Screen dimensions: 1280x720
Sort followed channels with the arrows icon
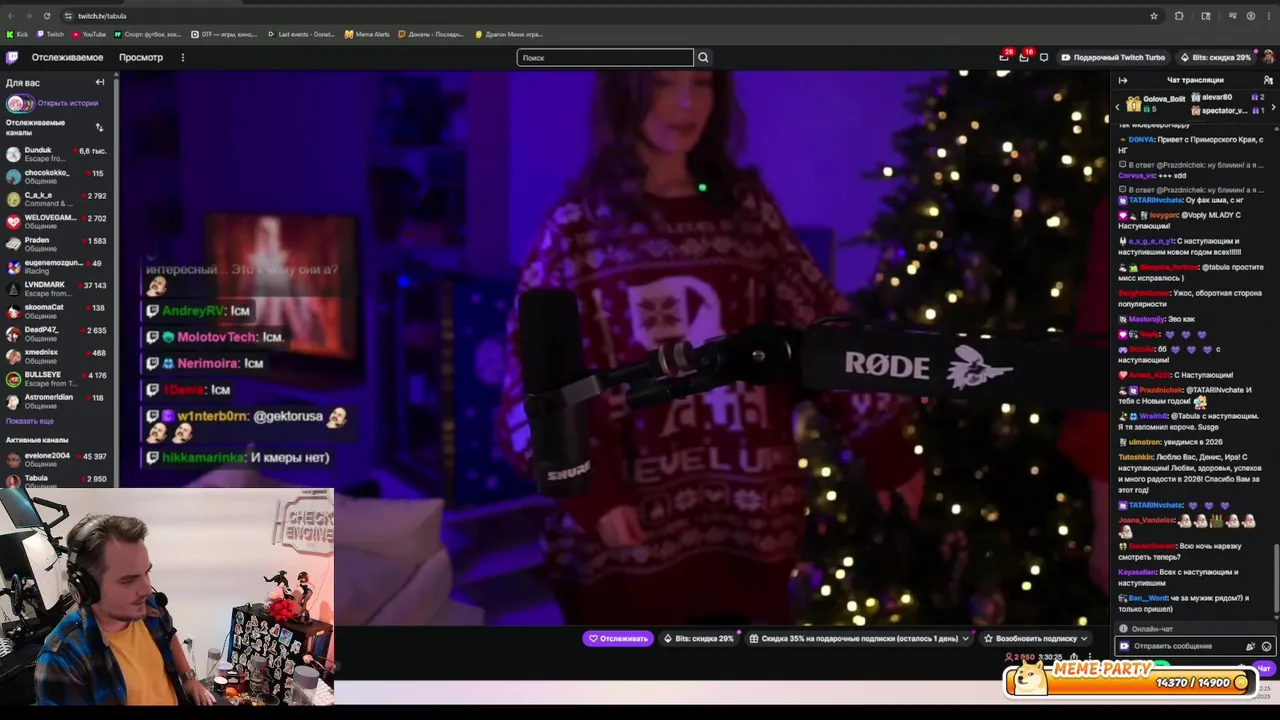tap(99, 127)
